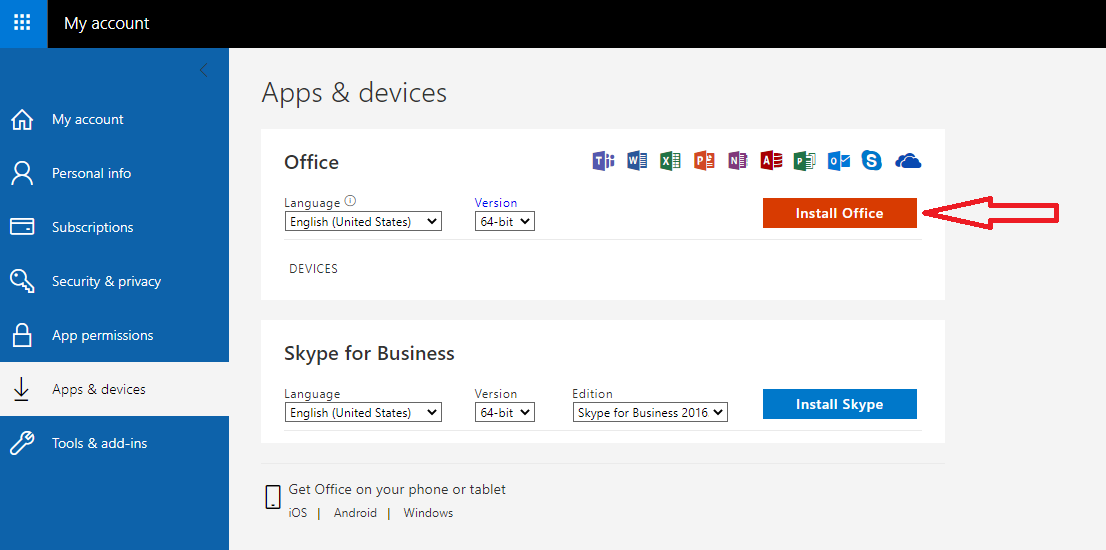Open Skype Edition dropdown

(x=650, y=412)
